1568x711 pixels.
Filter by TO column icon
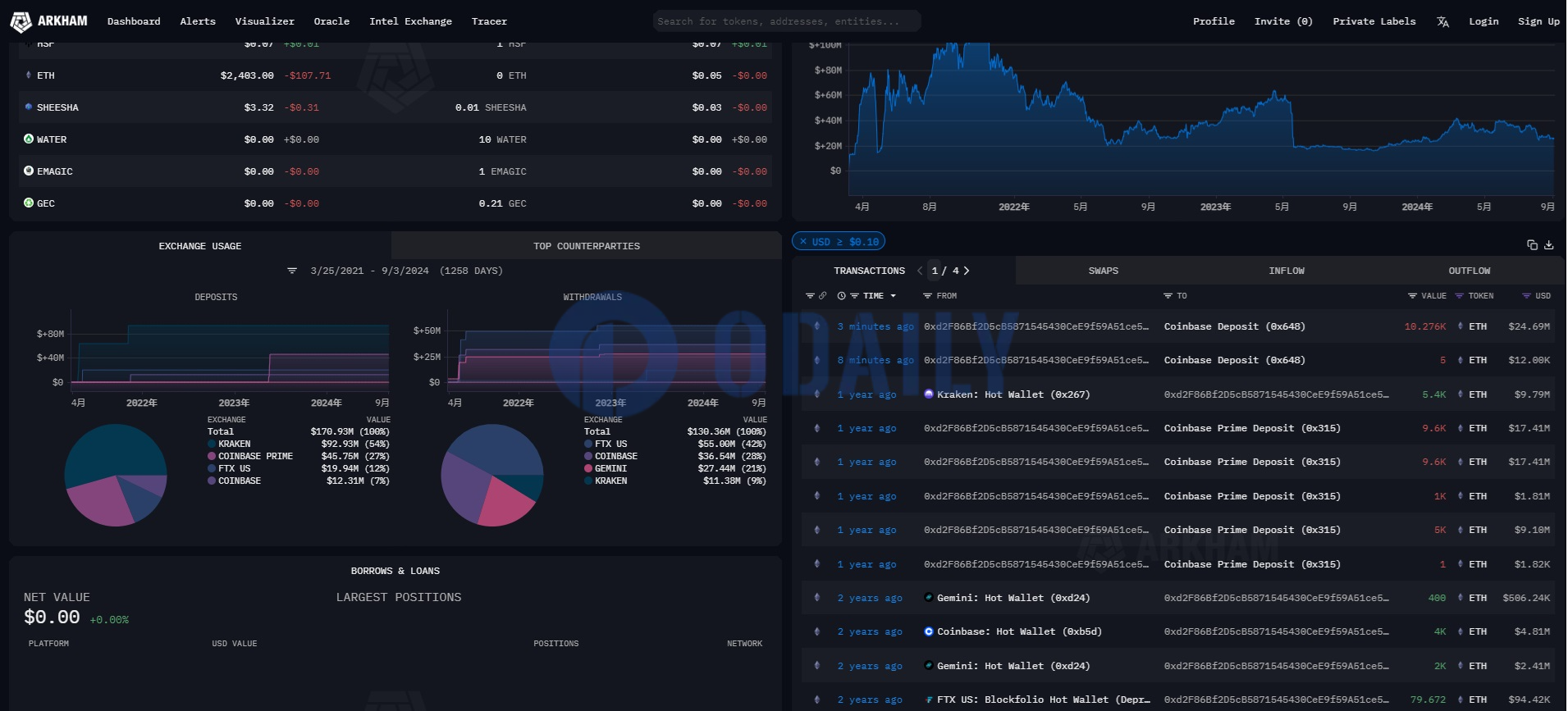click(x=1168, y=296)
